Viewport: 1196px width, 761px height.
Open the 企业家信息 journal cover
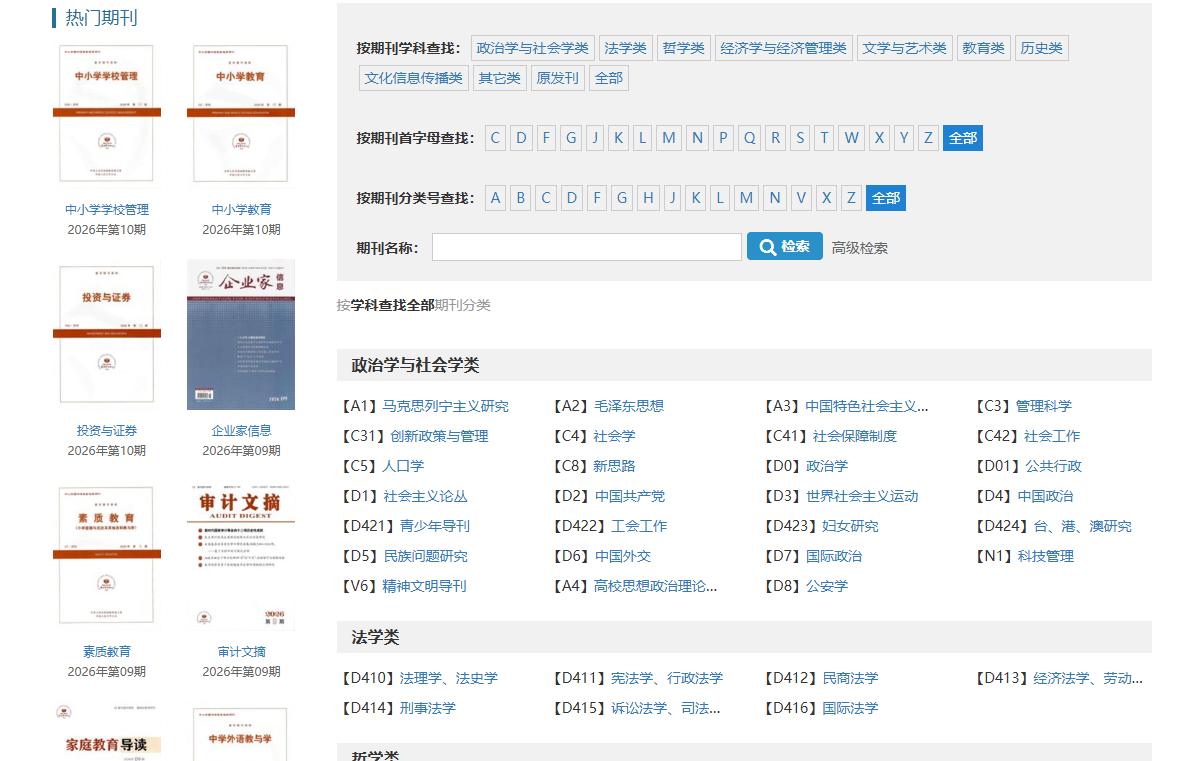[x=241, y=334]
